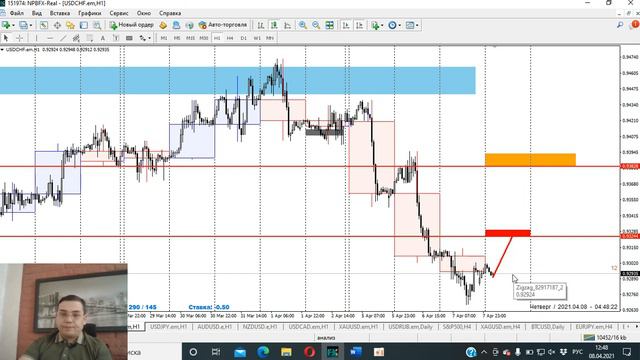Click the signals globe icon
The height and width of the screenshot is (360, 640).
tap(189, 25)
